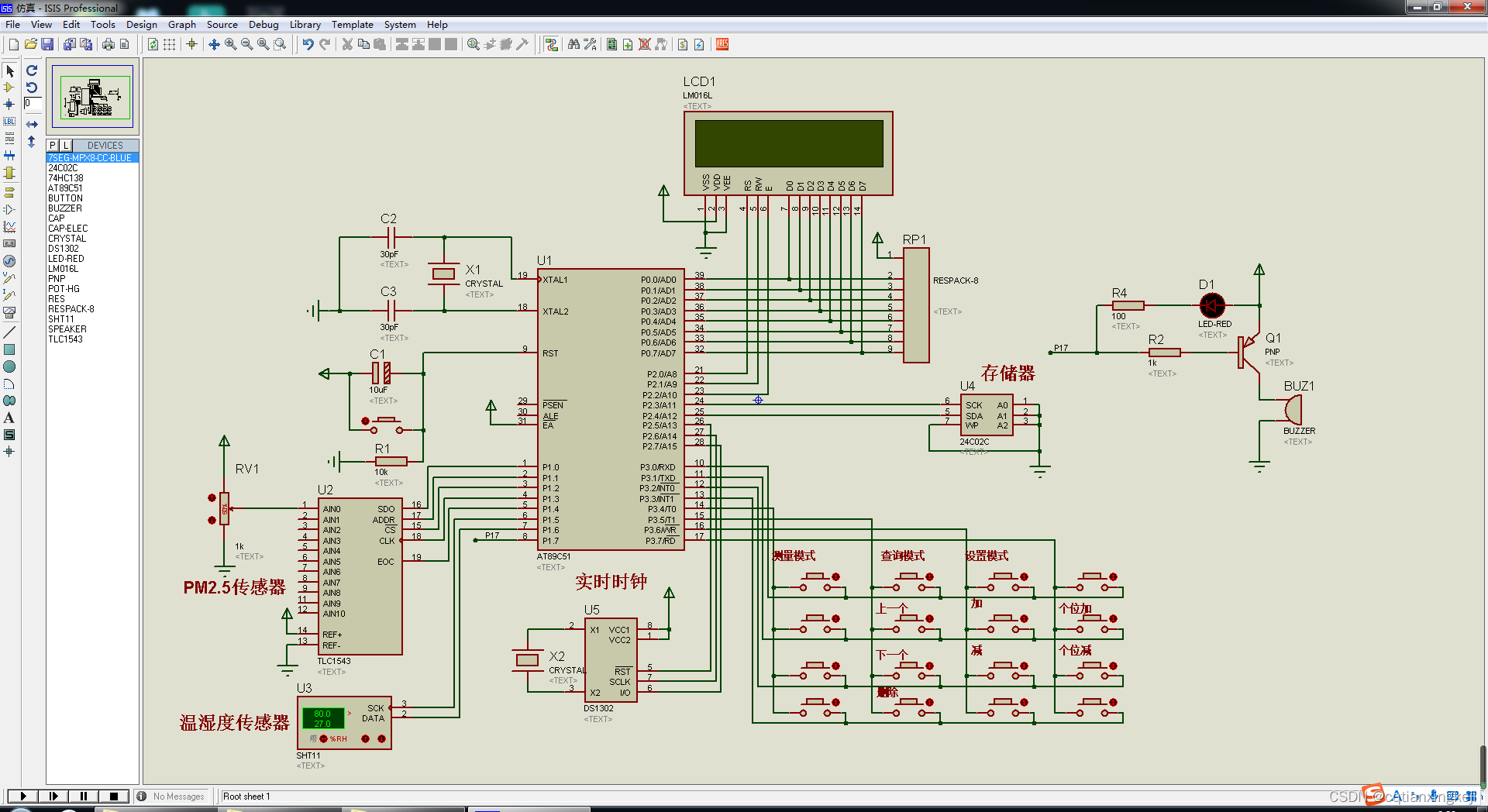Rotate component clockwise
Viewport: 1488px width, 812px height.
click(32, 71)
